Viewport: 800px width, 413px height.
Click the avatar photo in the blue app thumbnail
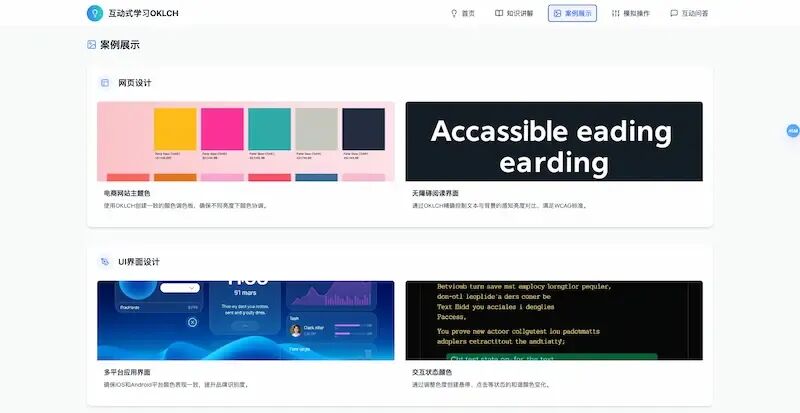(295, 330)
